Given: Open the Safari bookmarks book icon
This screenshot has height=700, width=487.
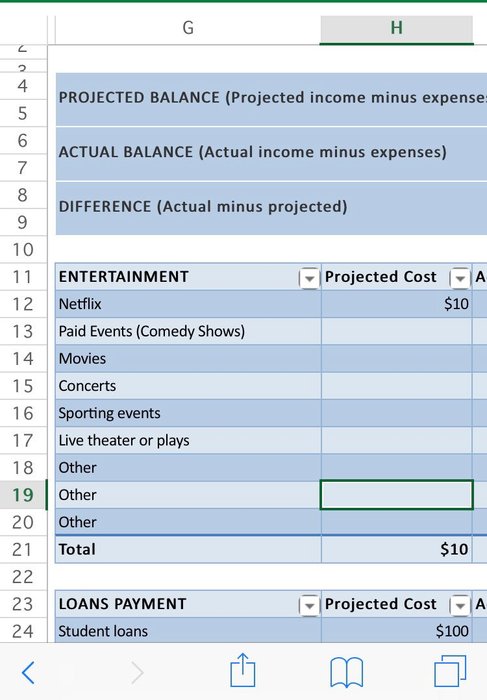Looking at the screenshot, I should 346,672.
